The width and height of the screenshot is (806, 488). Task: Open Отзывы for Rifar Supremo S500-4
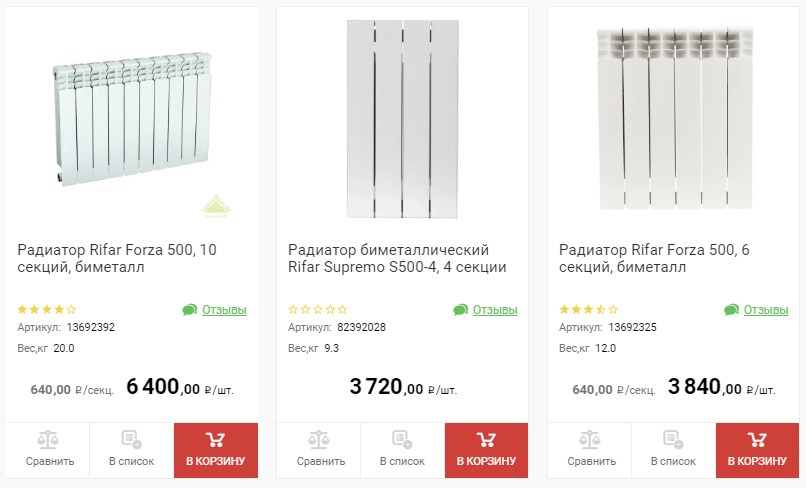pyautogui.click(x=494, y=310)
